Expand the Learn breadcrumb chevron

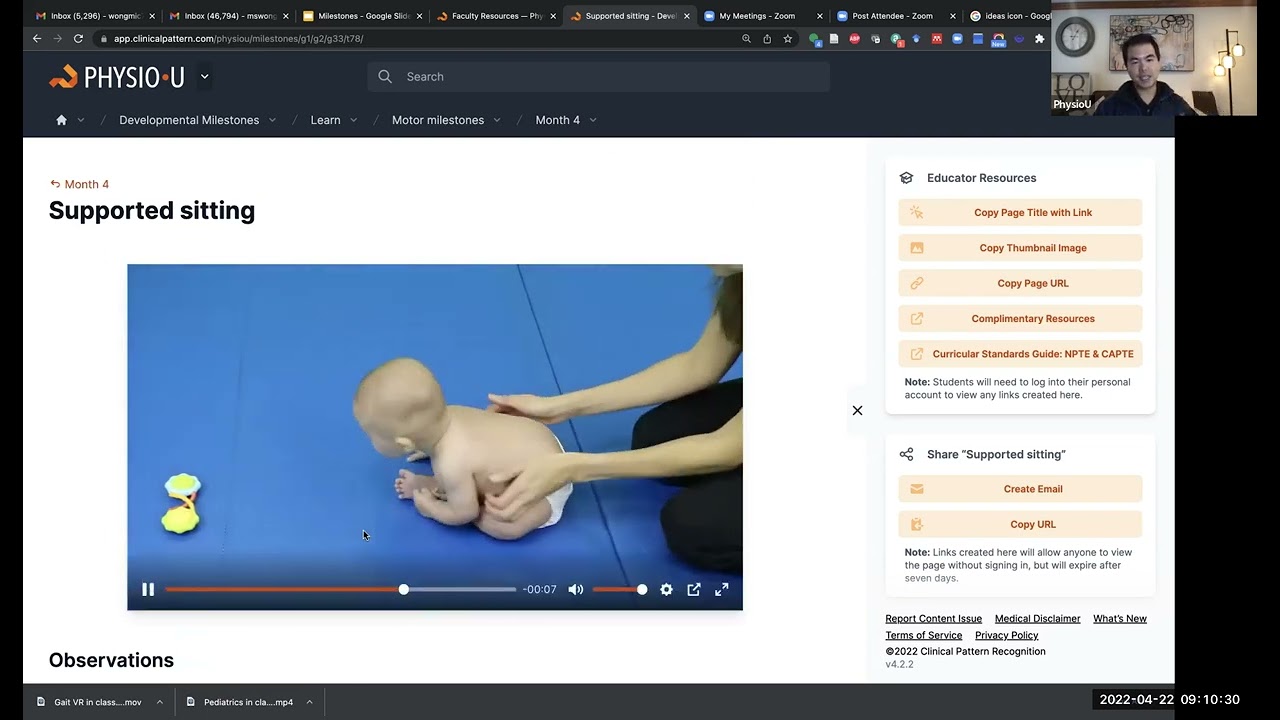click(353, 120)
